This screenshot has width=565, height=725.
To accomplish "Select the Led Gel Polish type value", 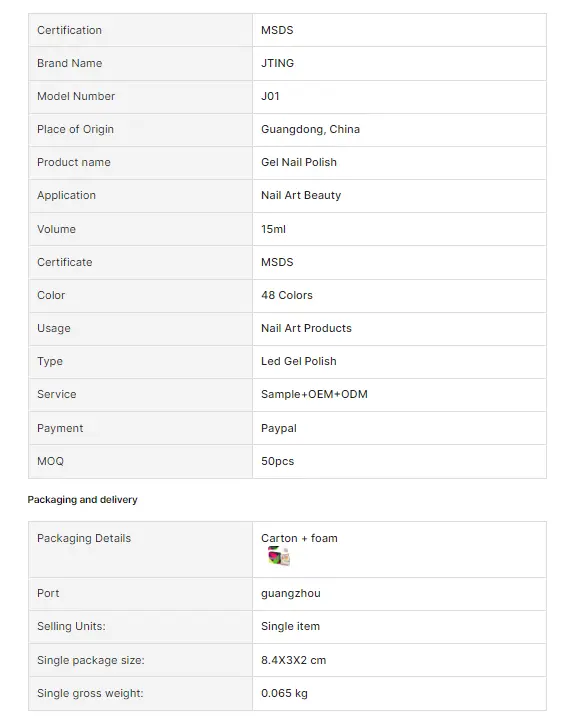I will (299, 361).
